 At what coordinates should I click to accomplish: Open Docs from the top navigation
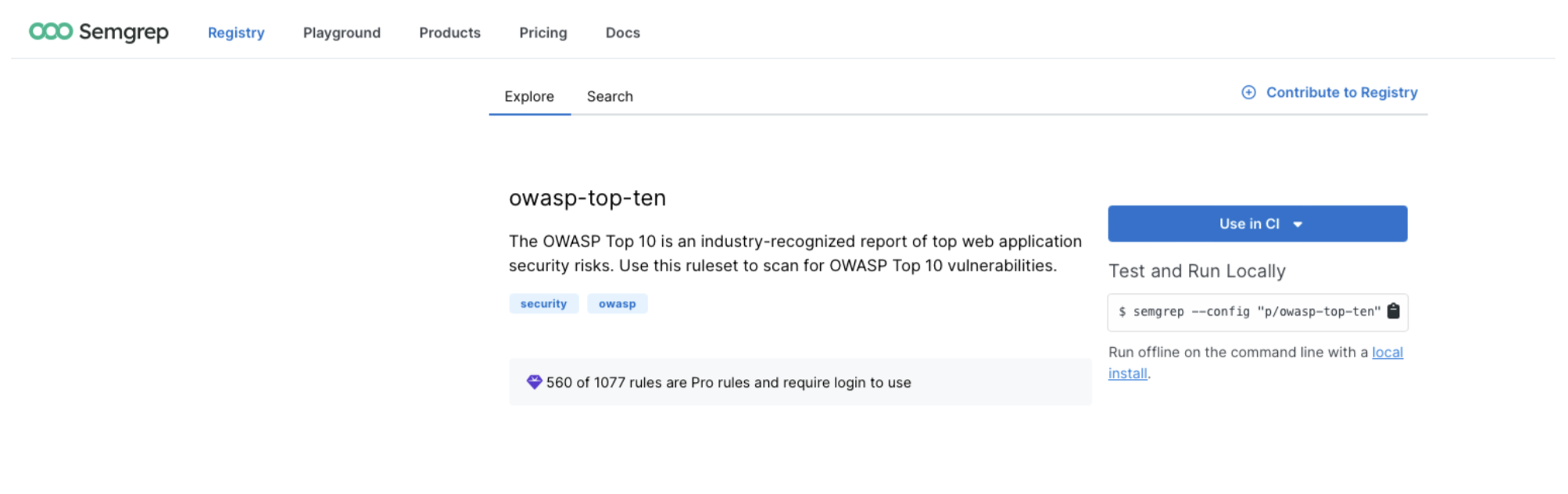(623, 33)
